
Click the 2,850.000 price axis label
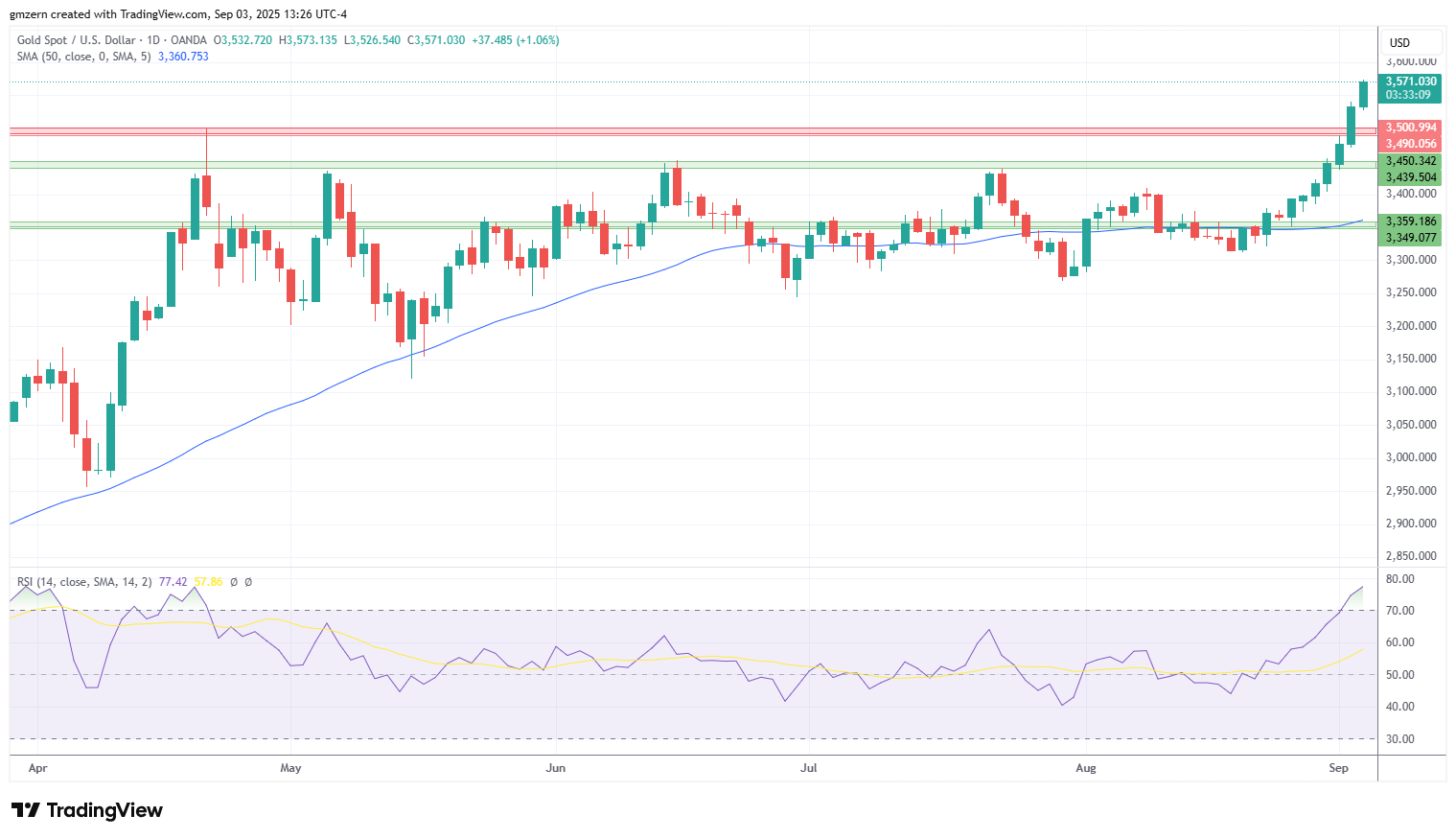(1411, 556)
